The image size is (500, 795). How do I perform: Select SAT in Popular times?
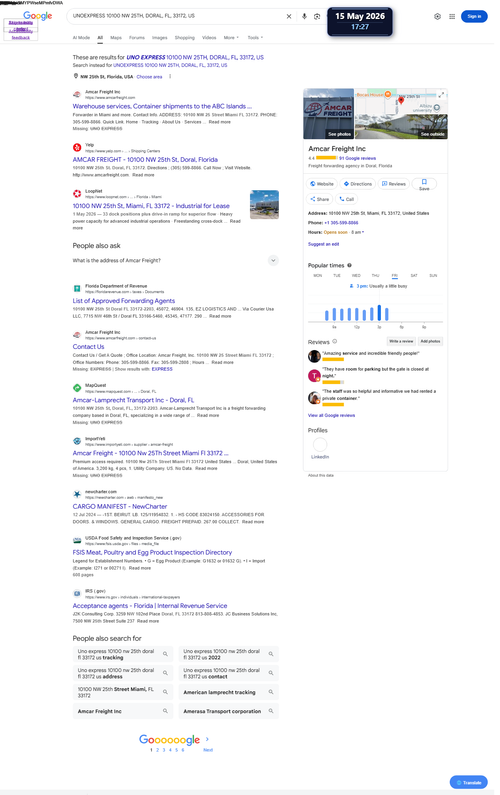tap(414, 275)
